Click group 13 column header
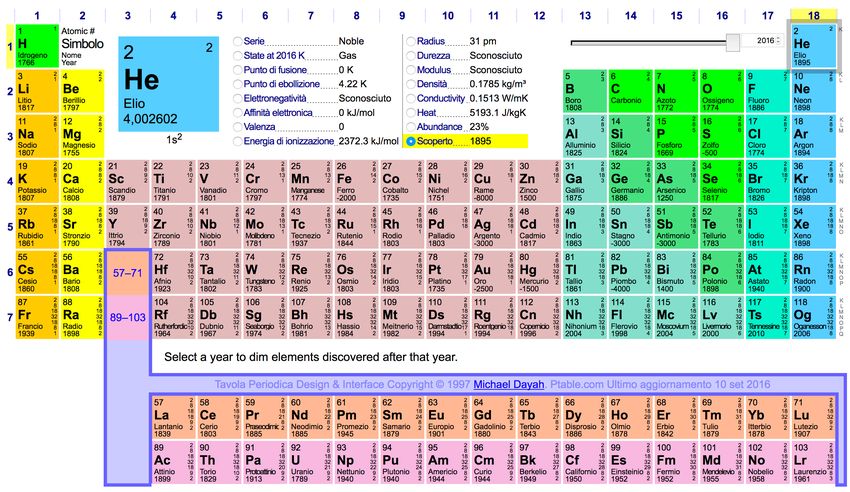Viewport: 850px width, 492px height. pyautogui.click(x=585, y=15)
